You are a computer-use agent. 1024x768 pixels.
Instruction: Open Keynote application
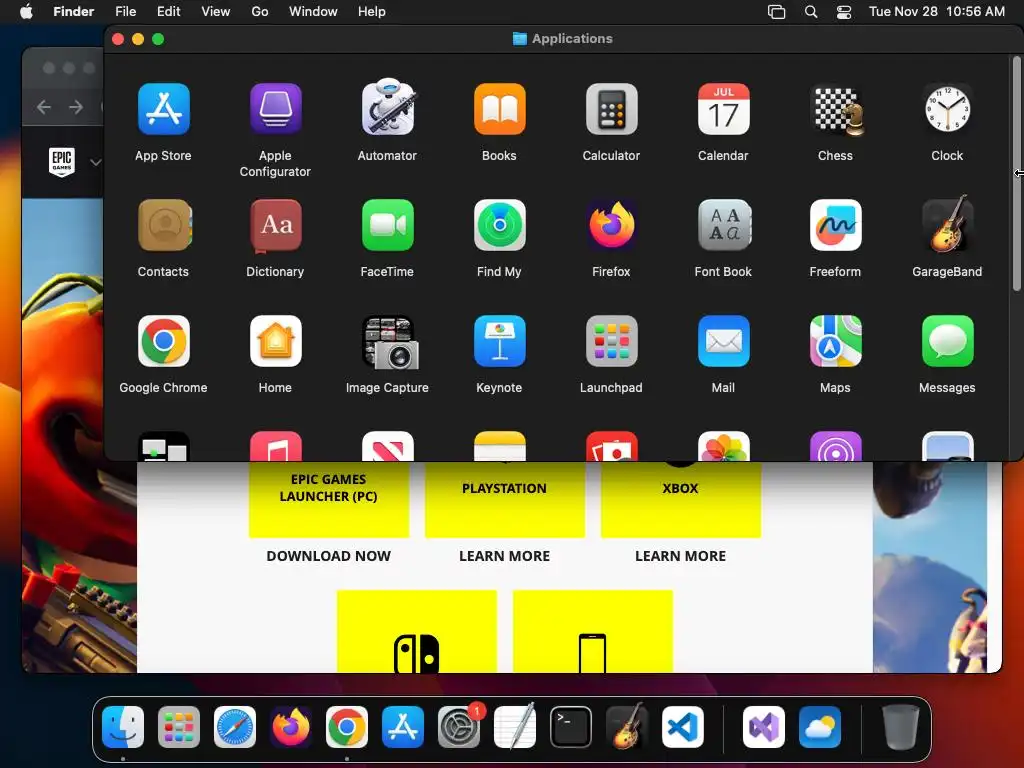(x=499, y=341)
